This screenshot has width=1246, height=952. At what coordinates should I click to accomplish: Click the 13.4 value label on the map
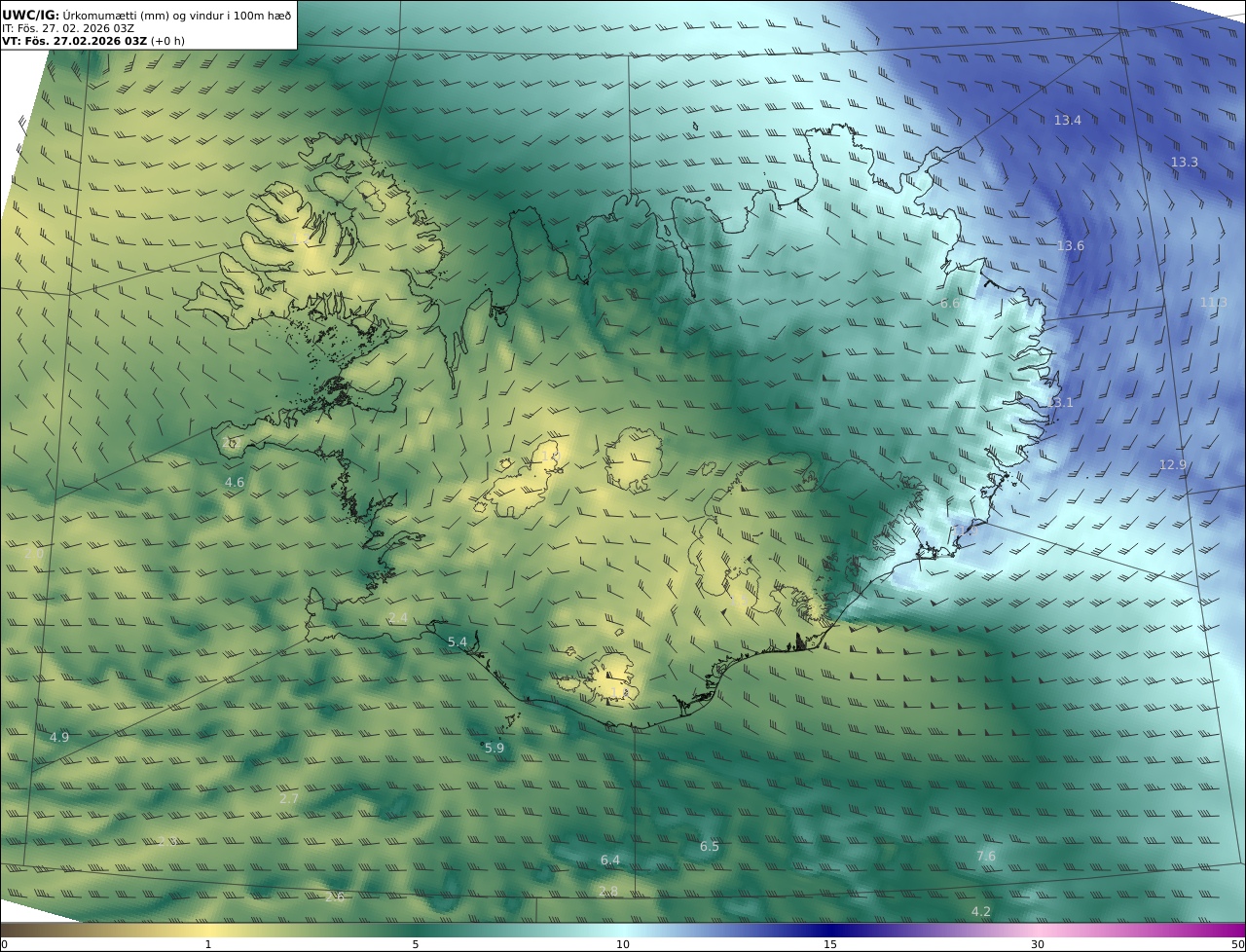point(1067,120)
